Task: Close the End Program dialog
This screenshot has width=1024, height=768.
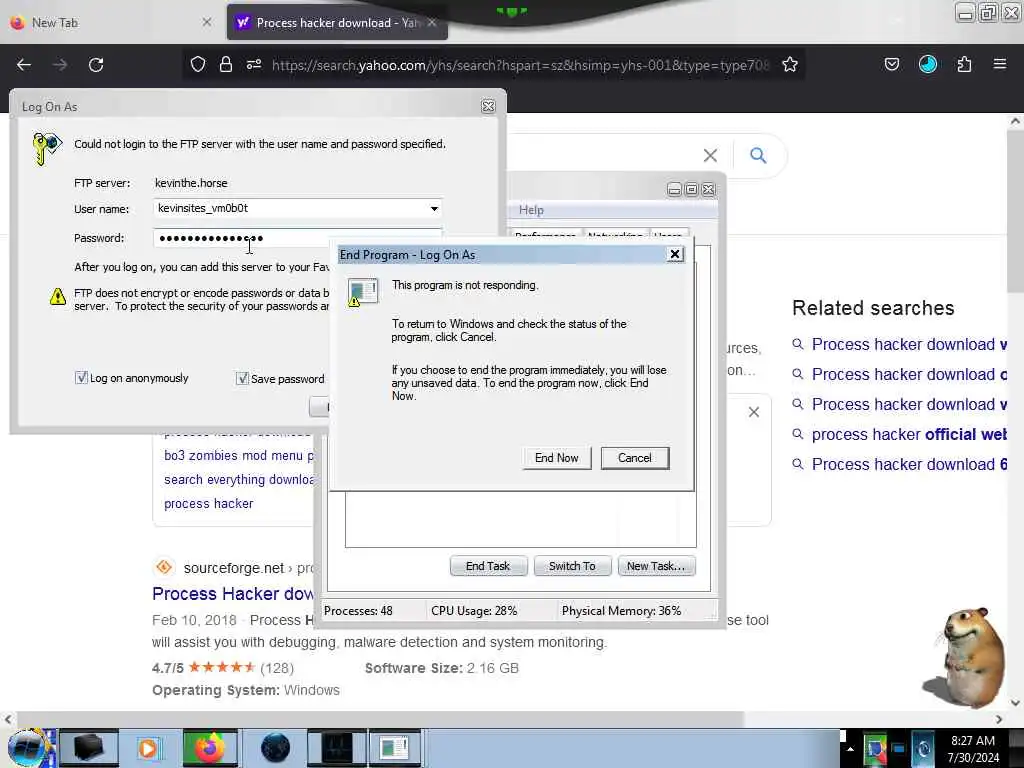Action: pyautogui.click(x=675, y=255)
